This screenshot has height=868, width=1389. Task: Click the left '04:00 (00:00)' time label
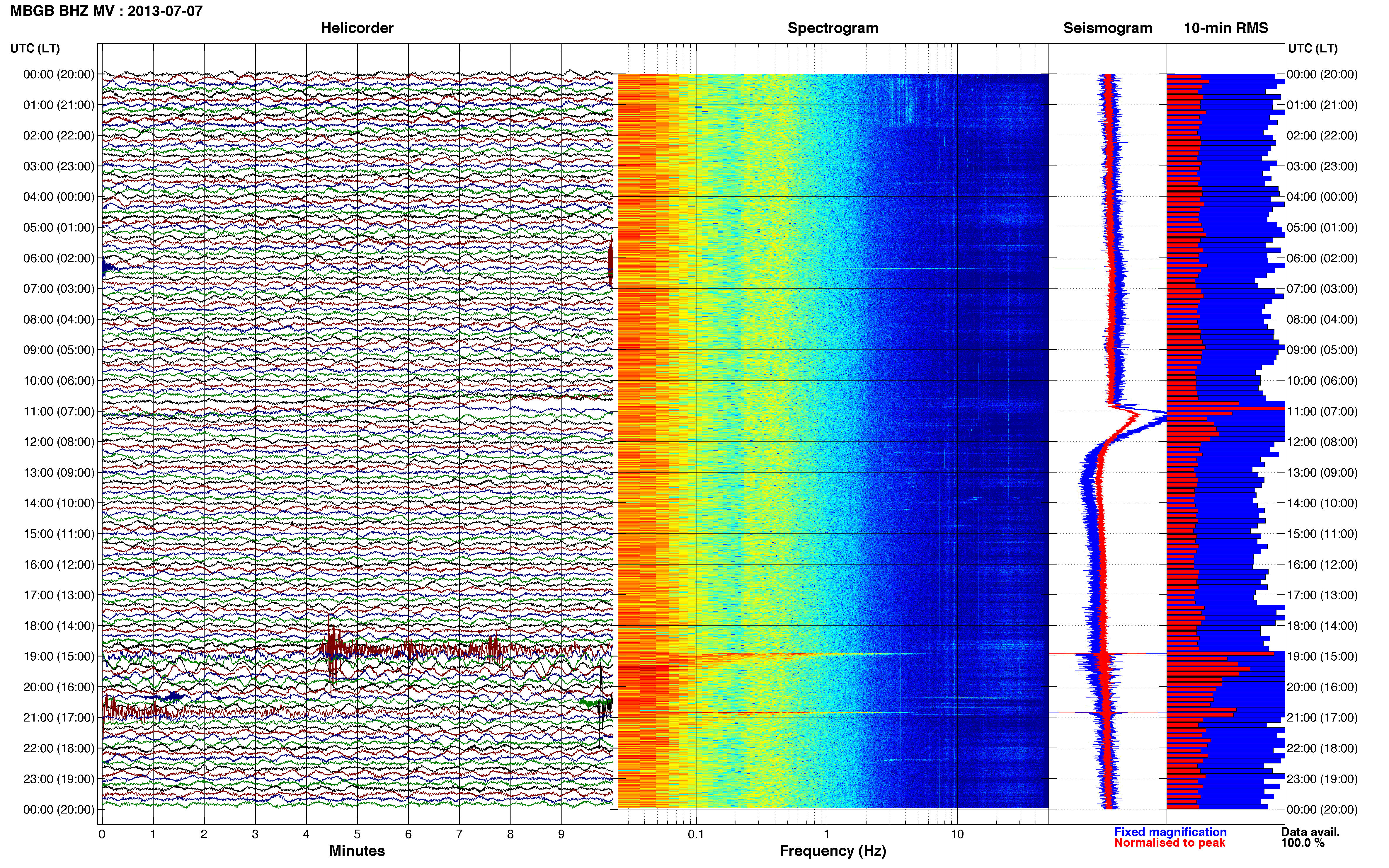point(59,197)
